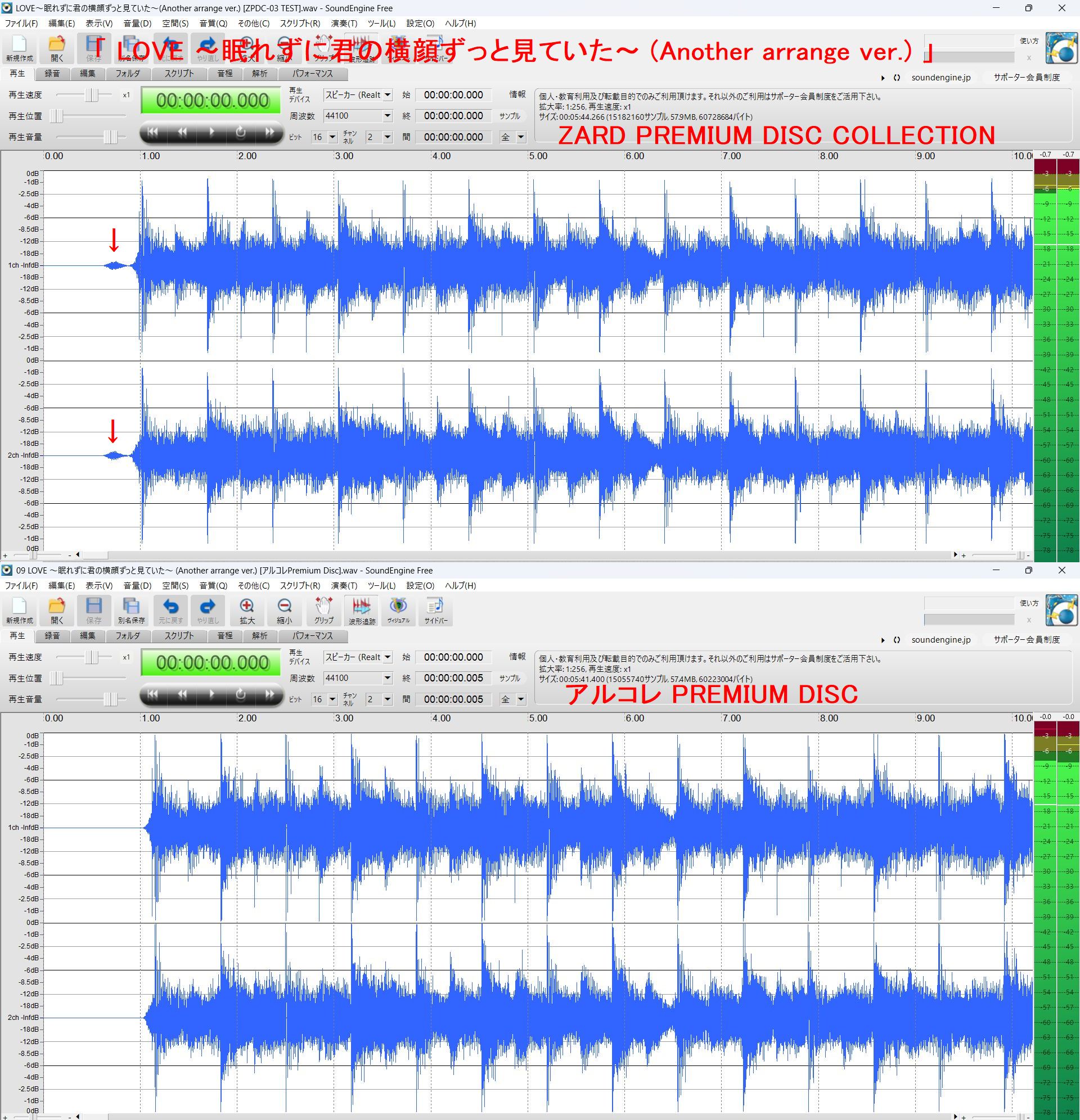Click small play triangle beside soundengine.jp, bottom window
Viewport: 1080px width, 1120px height.
pyautogui.click(x=883, y=640)
